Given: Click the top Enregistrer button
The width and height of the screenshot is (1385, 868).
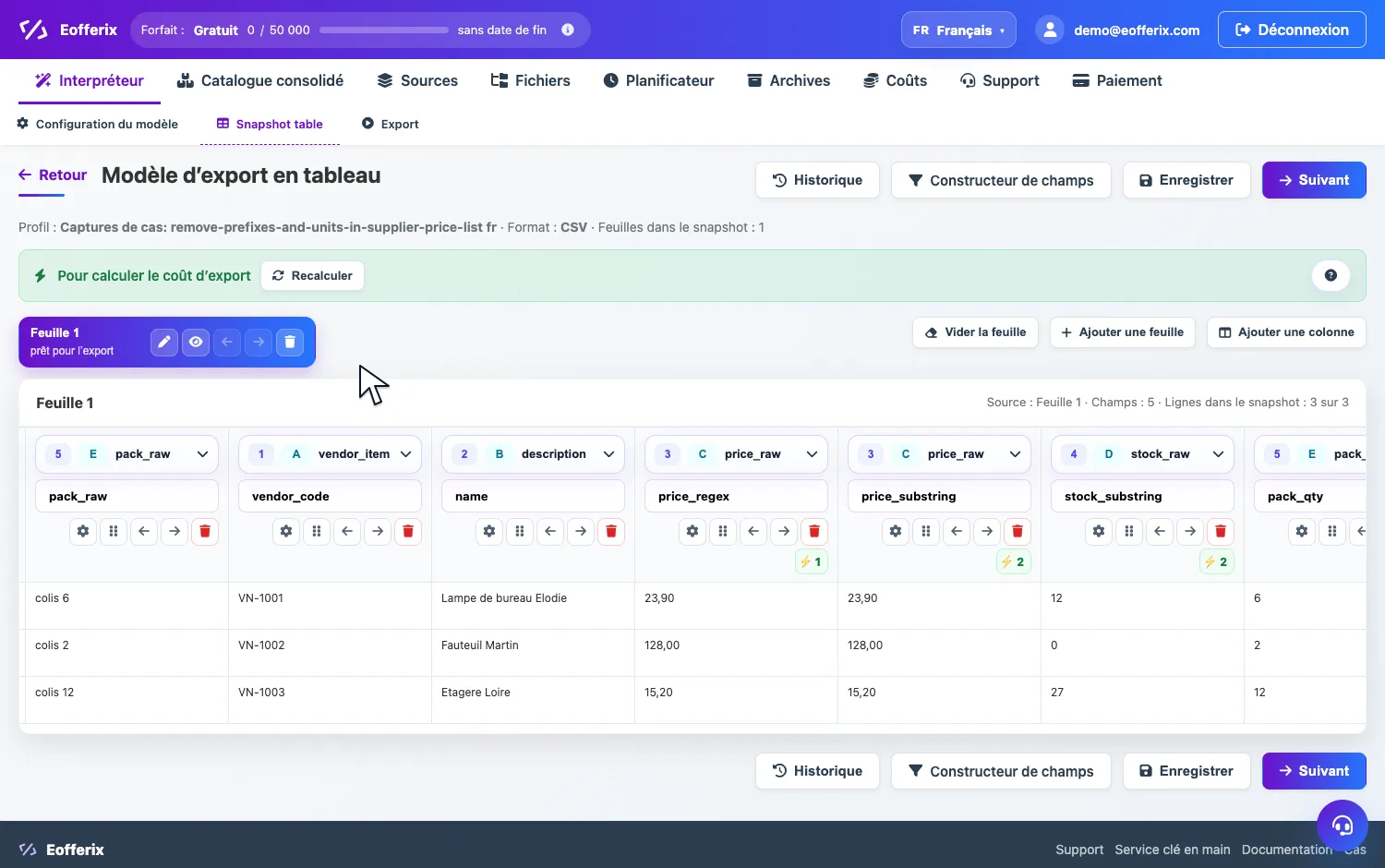Looking at the screenshot, I should point(1186,180).
